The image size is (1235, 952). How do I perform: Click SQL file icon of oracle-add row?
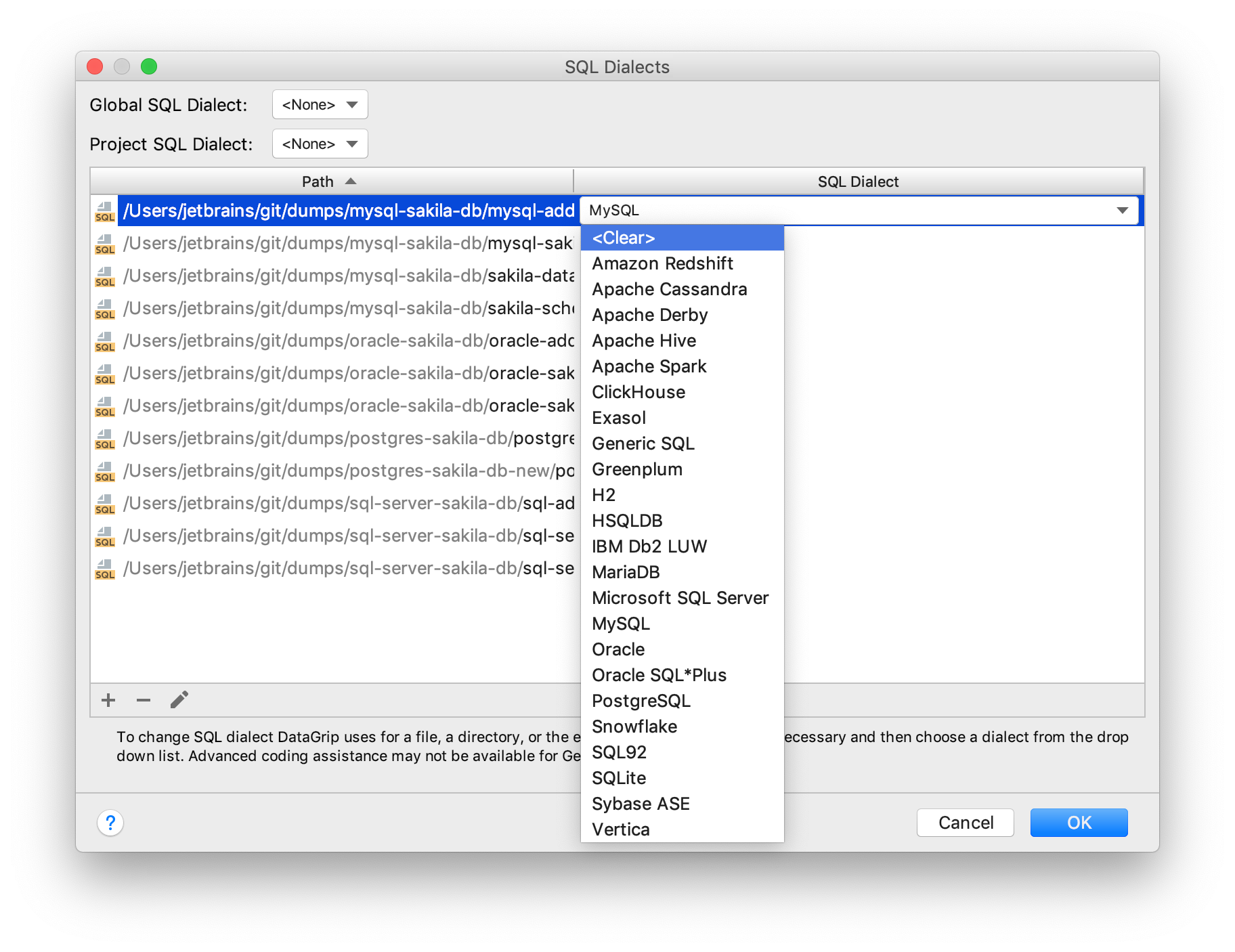[x=105, y=341]
